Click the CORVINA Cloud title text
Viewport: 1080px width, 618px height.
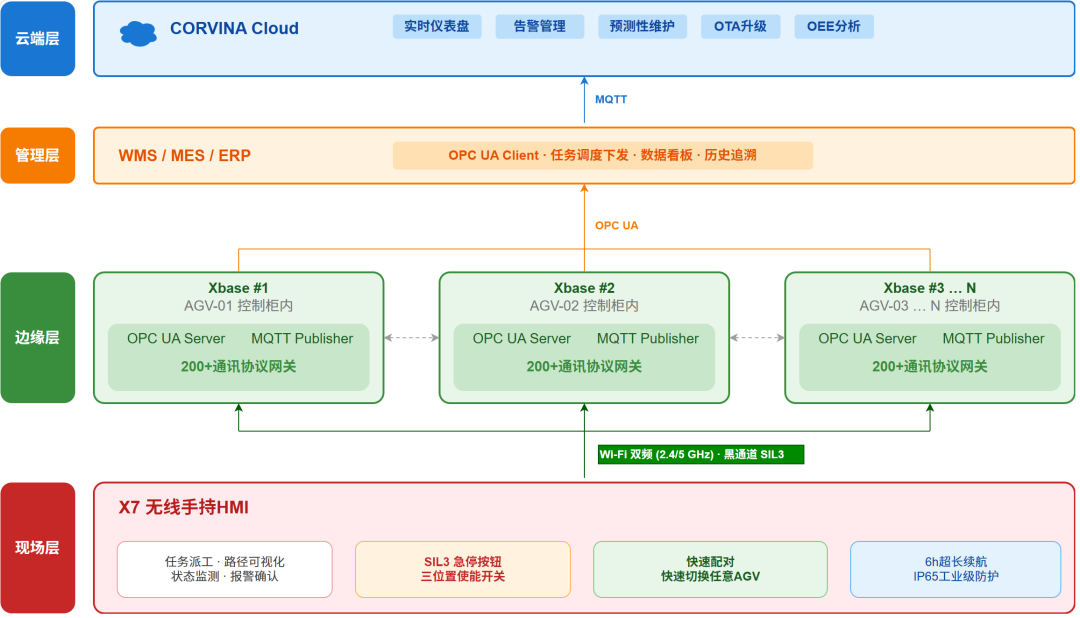[234, 28]
